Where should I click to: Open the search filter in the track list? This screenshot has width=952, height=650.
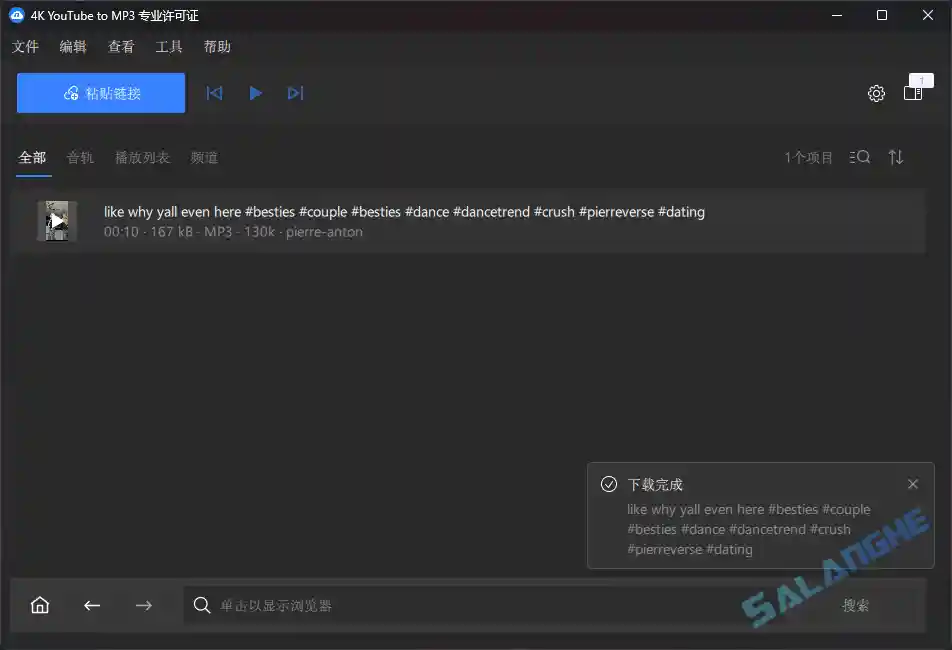(859, 157)
